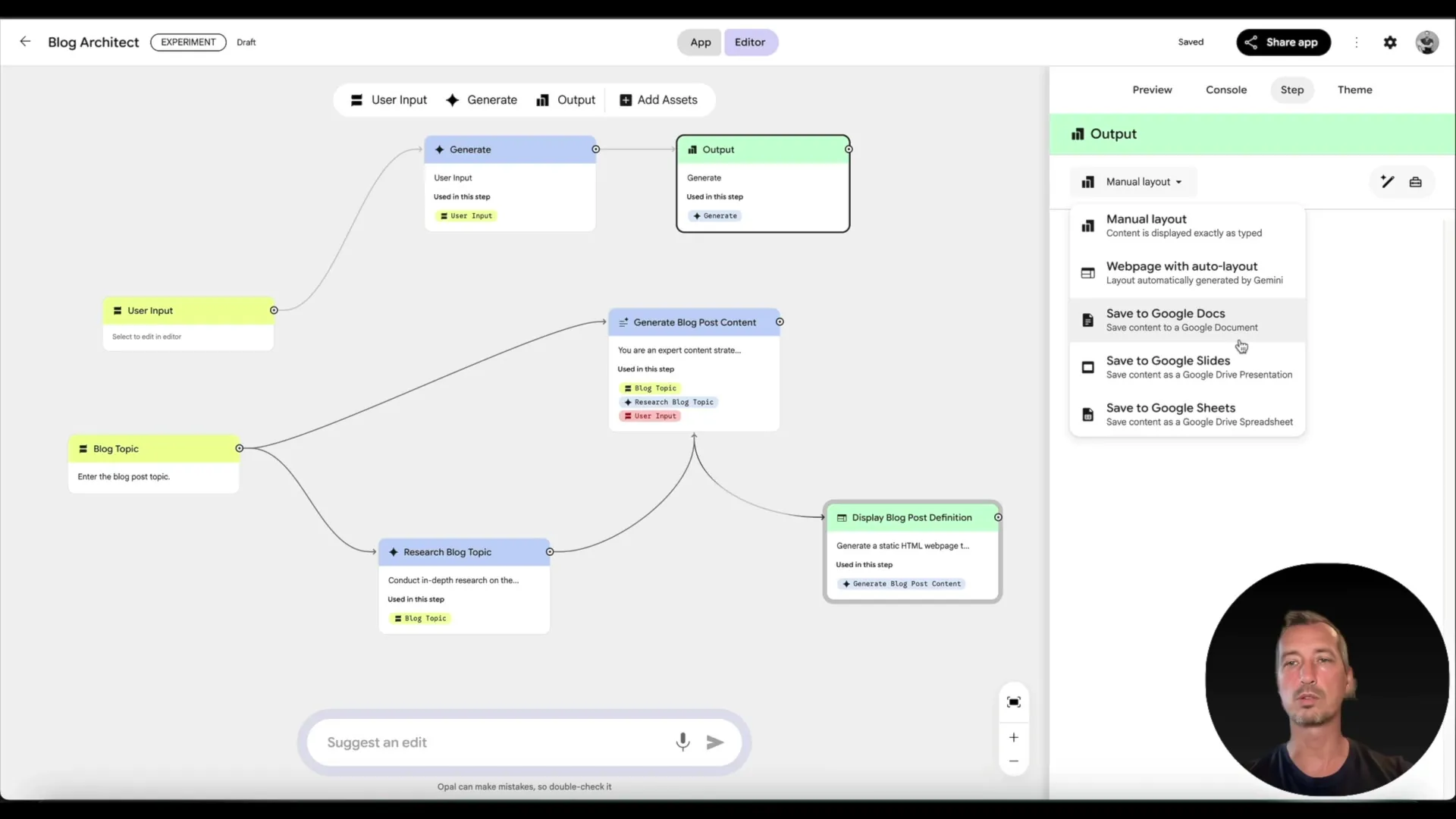Screen dimensions: 1456x819
Task: Click the Share app button
Action: (x=1283, y=42)
